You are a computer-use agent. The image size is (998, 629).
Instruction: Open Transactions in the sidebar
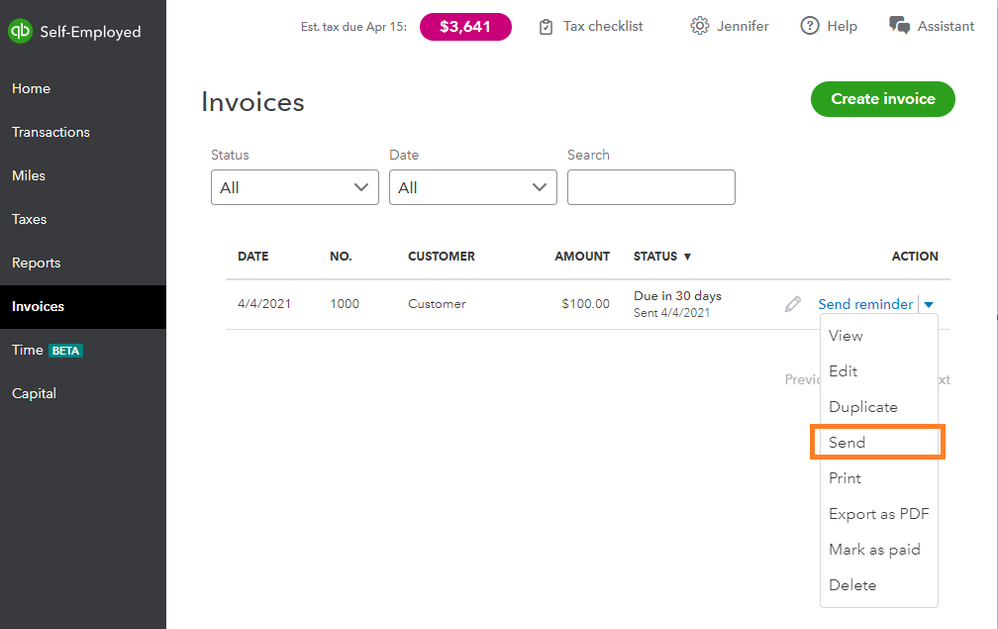coord(83,132)
